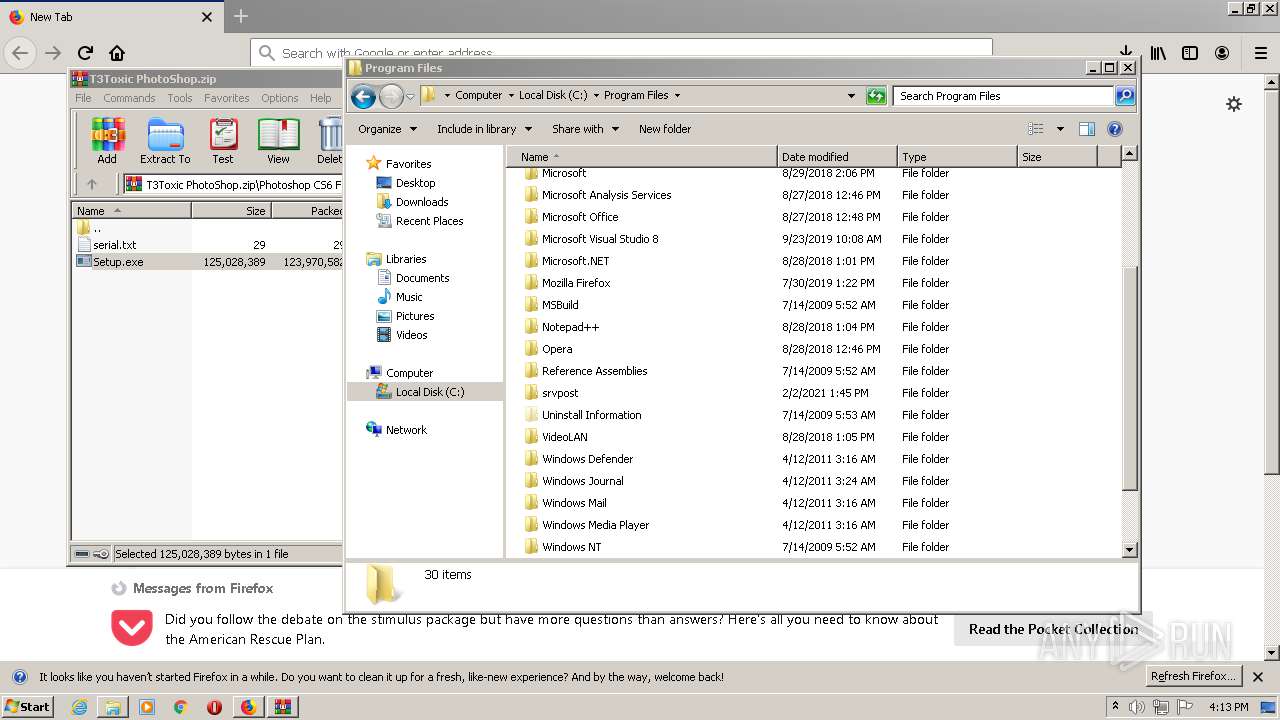1280x720 pixels.
Task: Click the New folder button
Action: [x=665, y=129]
